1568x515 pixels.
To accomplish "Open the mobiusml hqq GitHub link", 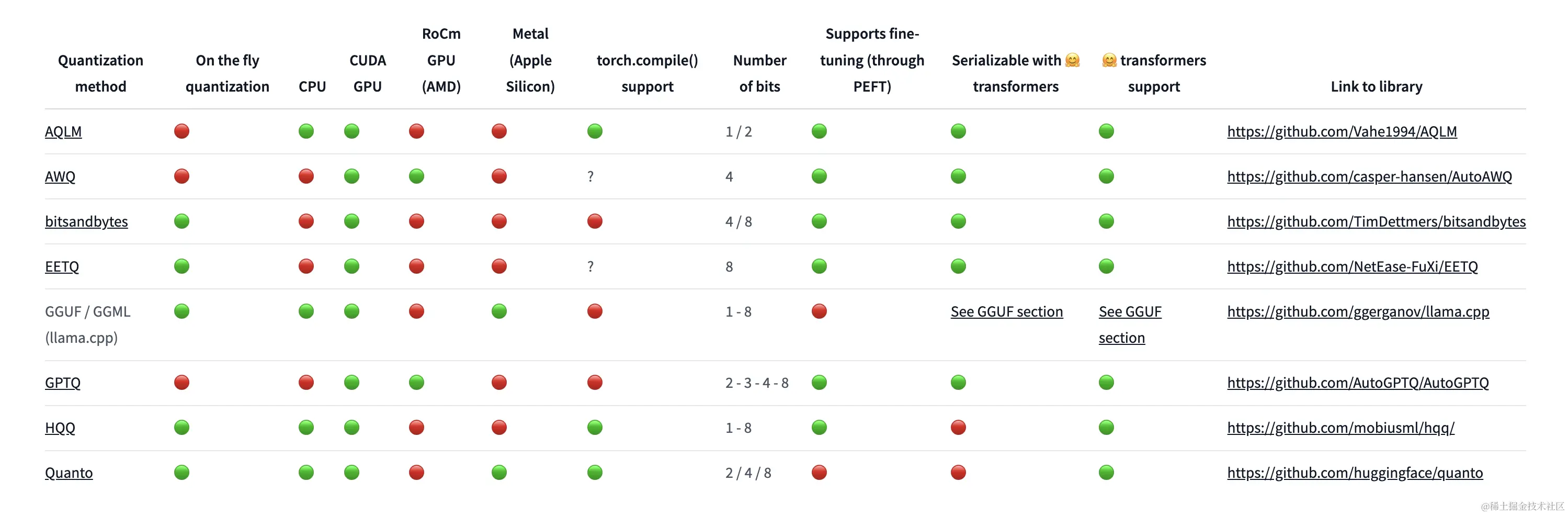I will coord(1340,428).
